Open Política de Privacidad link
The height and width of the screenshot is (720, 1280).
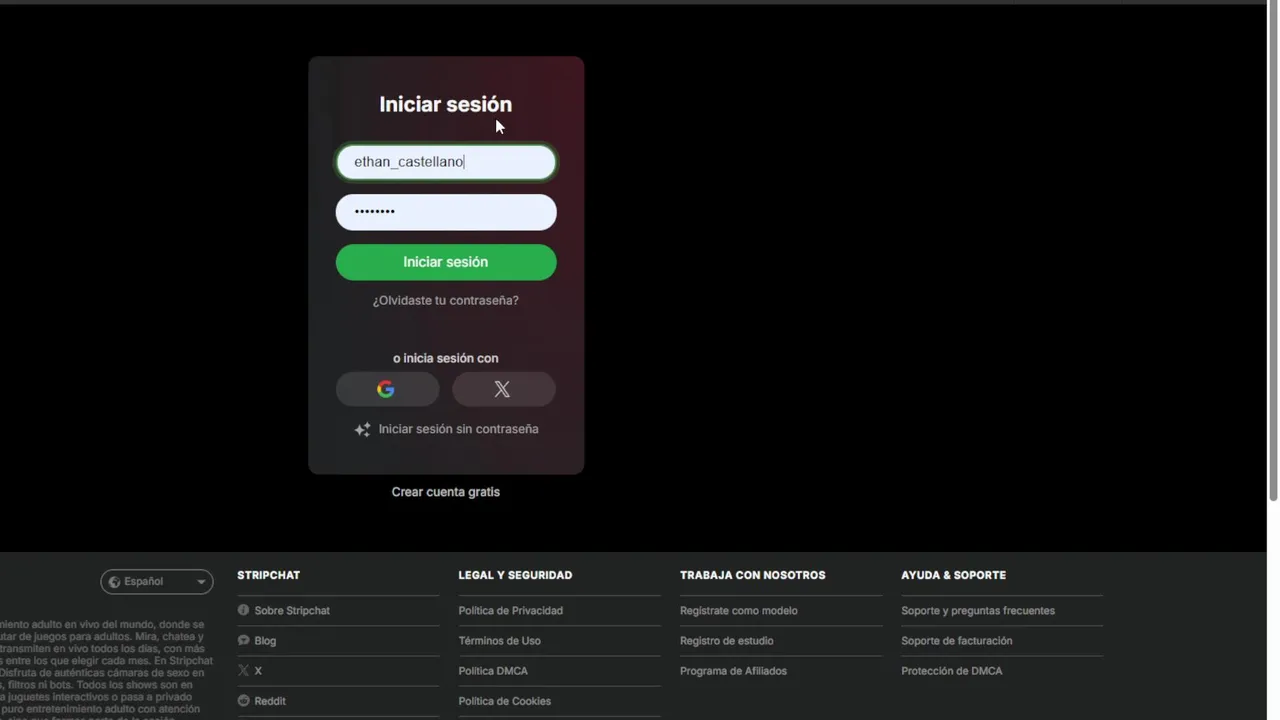click(511, 610)
